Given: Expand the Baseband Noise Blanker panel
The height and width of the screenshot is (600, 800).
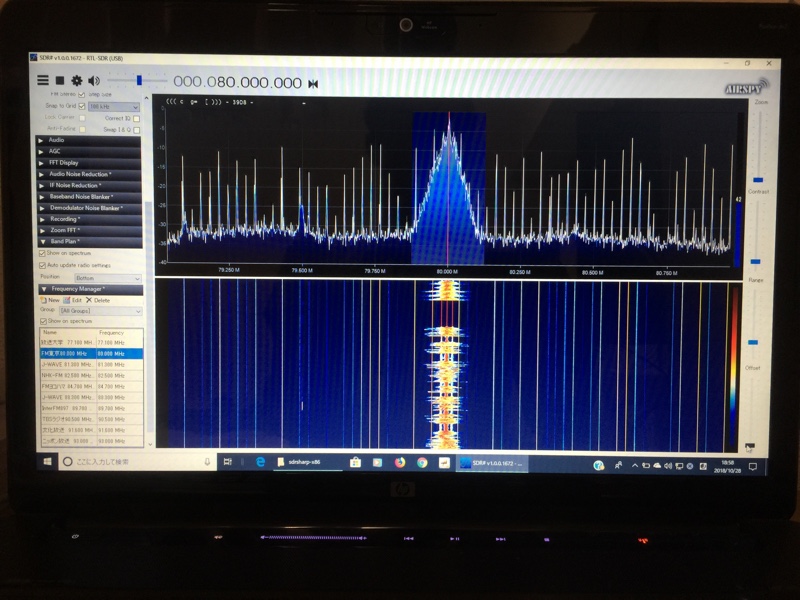Looking at the screenshot, I should (x=89, y=196).
